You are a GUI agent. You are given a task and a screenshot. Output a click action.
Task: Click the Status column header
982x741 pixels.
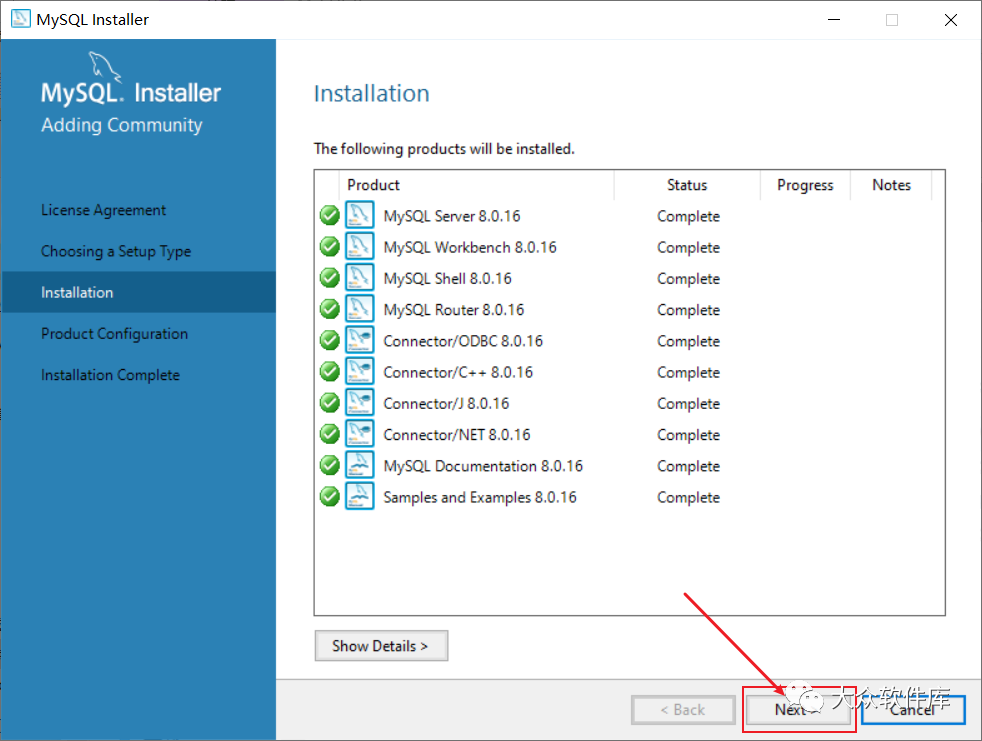687,185
